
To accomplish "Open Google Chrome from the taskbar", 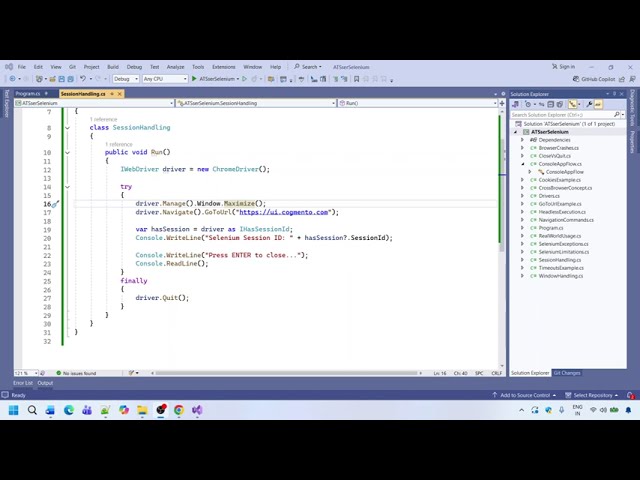I will tap(179, 410).
